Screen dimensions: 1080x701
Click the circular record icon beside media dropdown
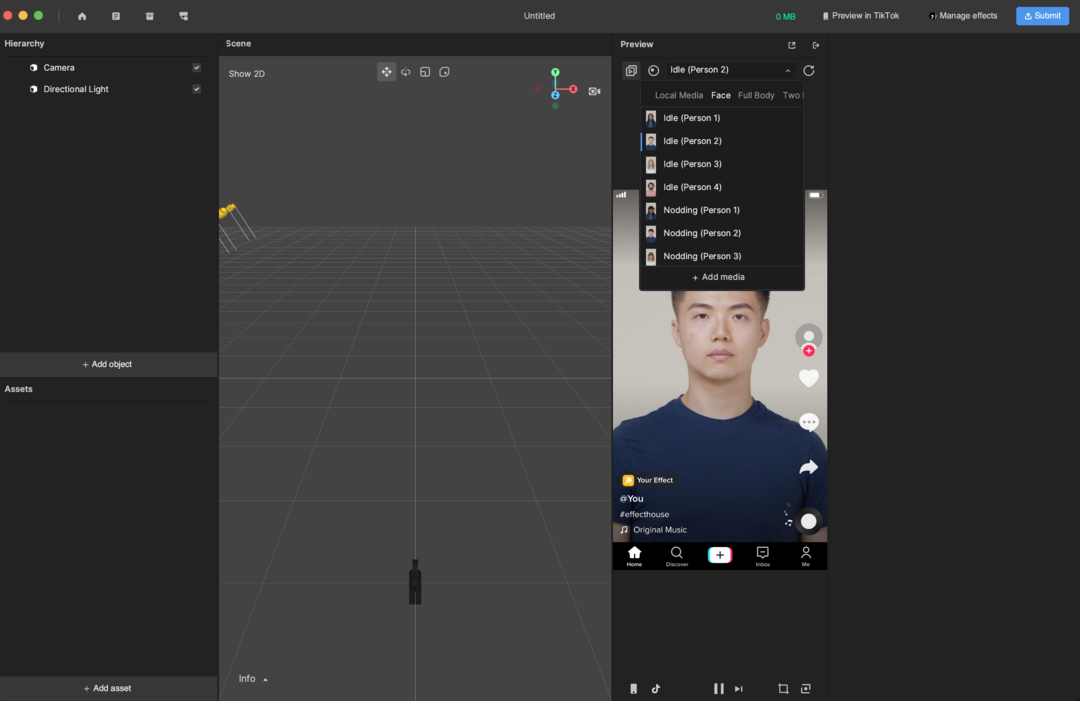(x=654, y=70)
